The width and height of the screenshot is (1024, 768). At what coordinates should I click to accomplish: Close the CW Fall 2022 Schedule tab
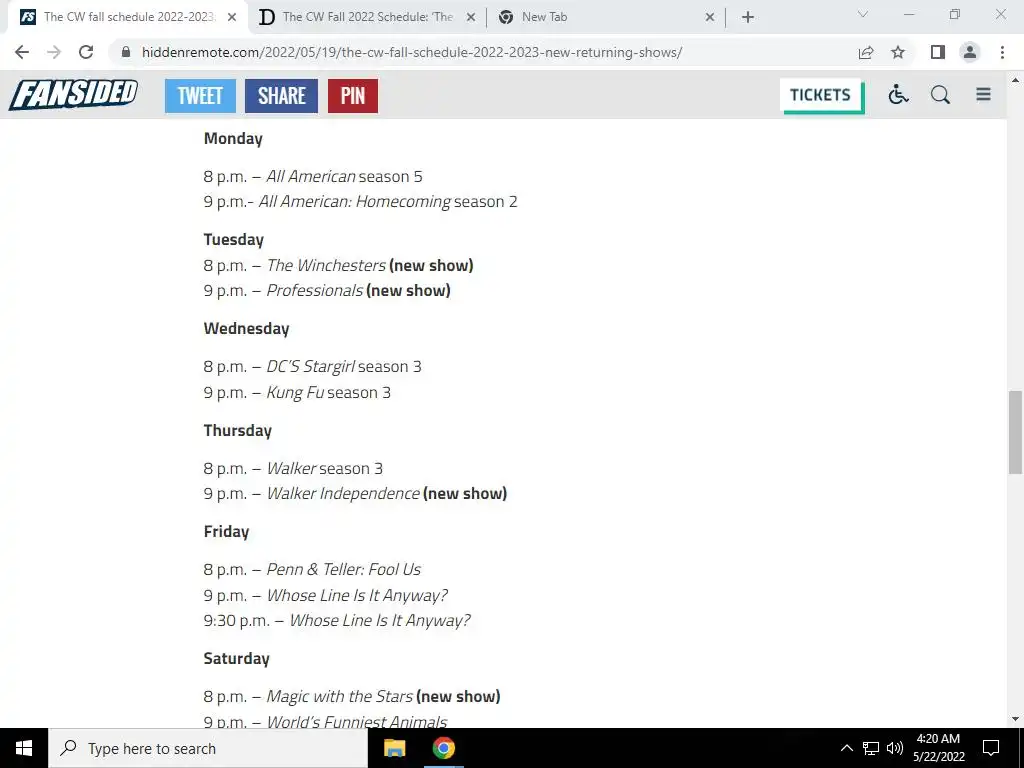471,17
